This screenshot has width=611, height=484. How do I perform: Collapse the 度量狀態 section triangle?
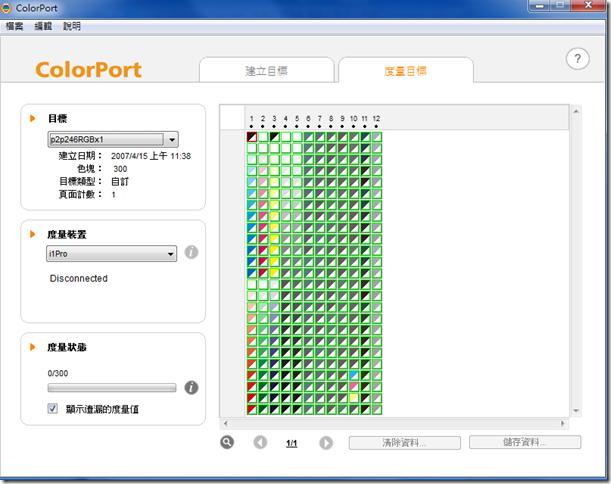coord(33,347)
